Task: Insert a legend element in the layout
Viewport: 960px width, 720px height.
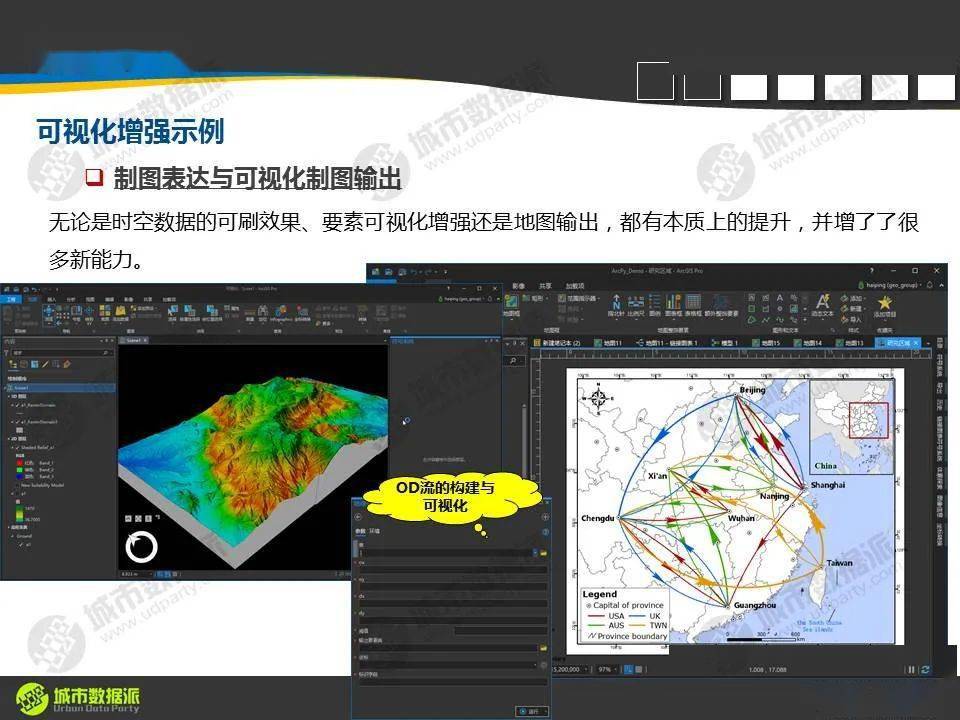Action: pos(654,304)
